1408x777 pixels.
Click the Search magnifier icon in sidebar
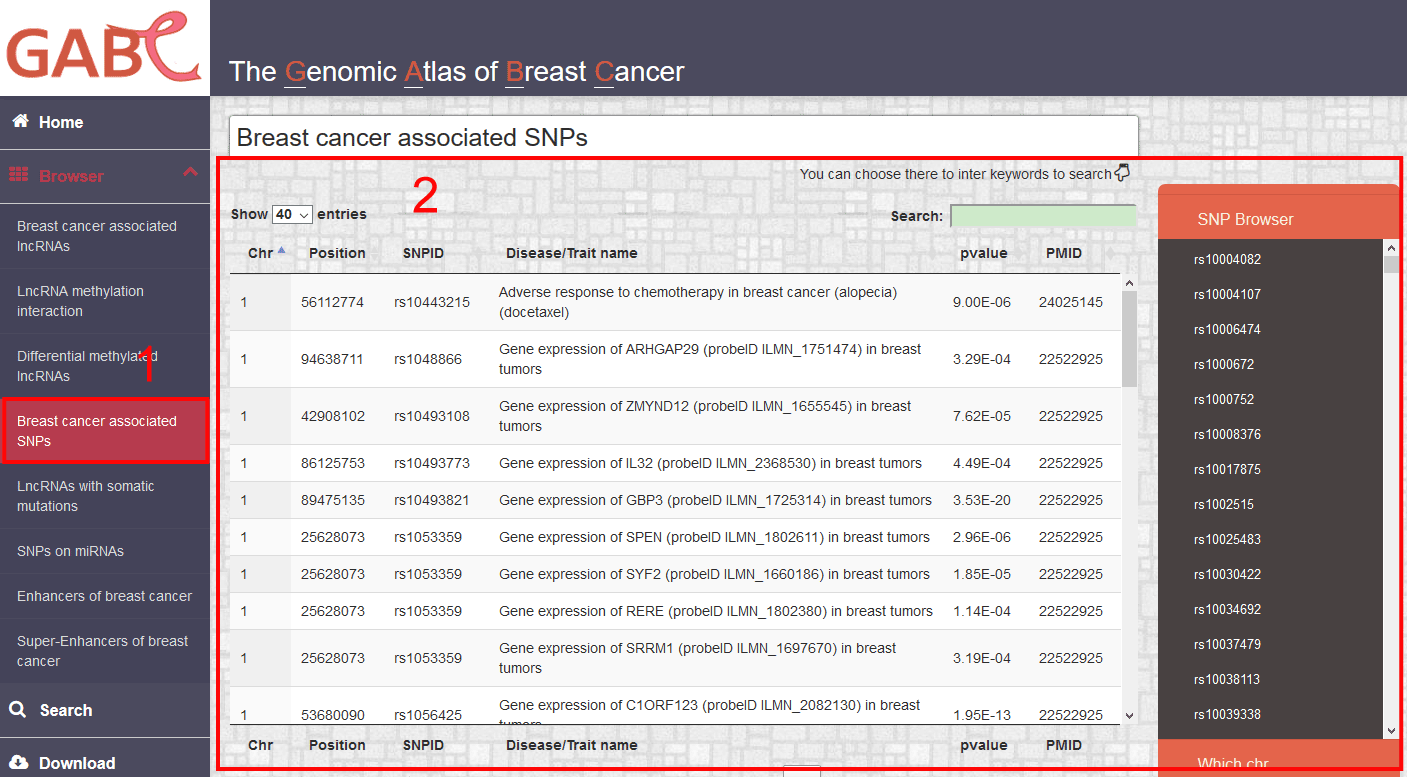(x=18, y=710)
